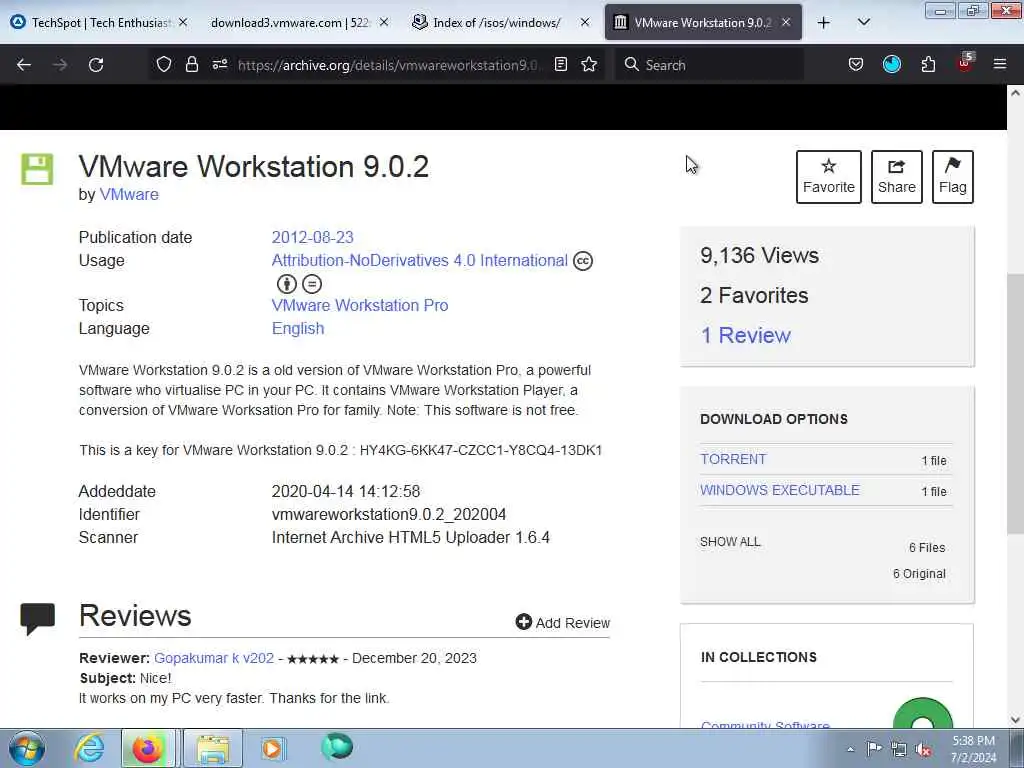Open tracking protection shield icon

point(164,64)
